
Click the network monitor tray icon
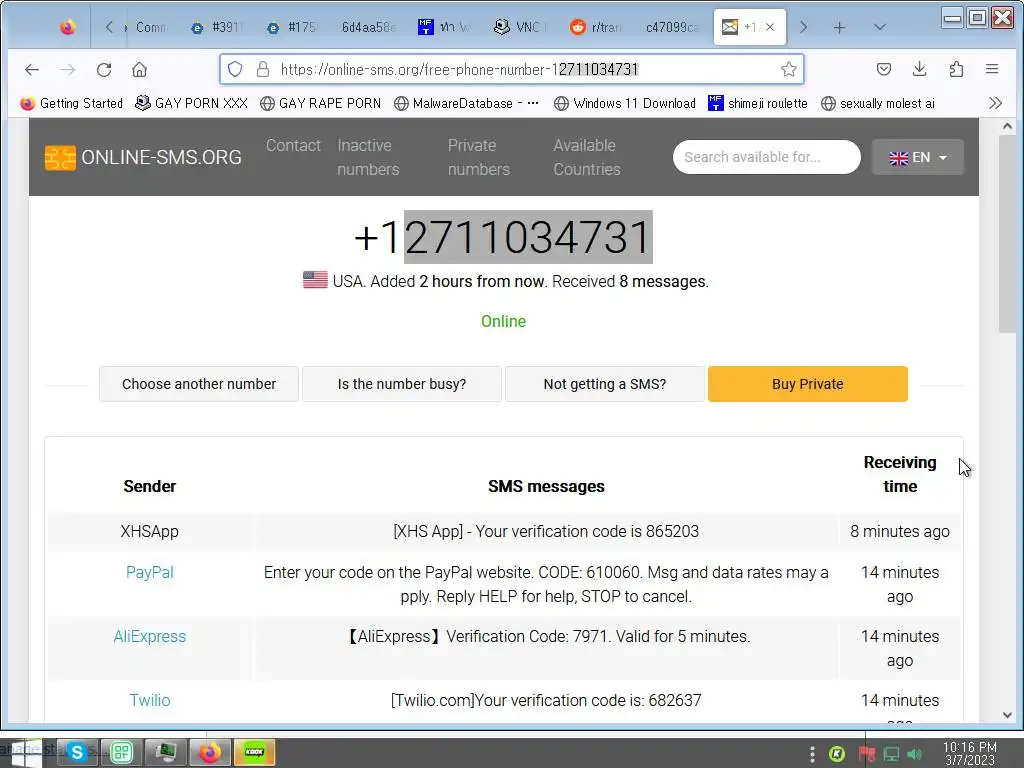click(891, 755)
